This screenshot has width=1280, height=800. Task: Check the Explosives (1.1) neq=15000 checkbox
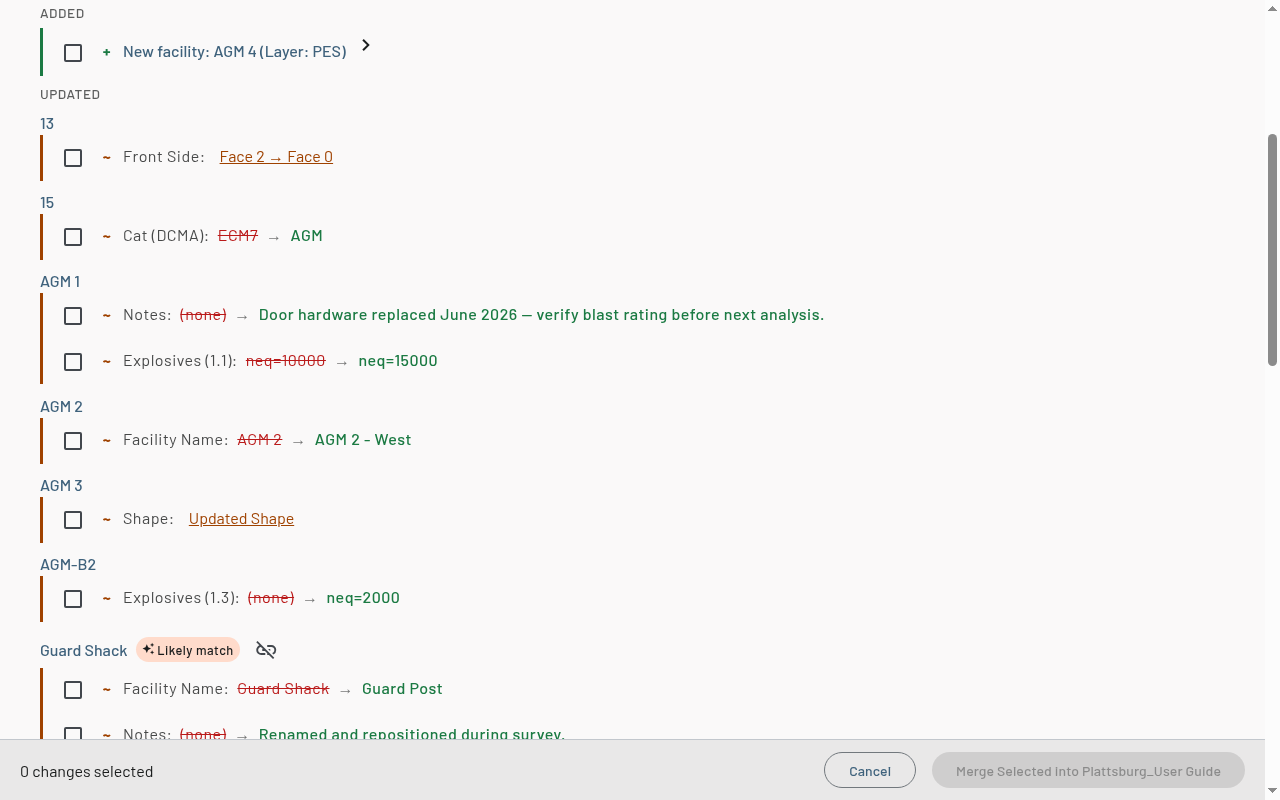73,362
